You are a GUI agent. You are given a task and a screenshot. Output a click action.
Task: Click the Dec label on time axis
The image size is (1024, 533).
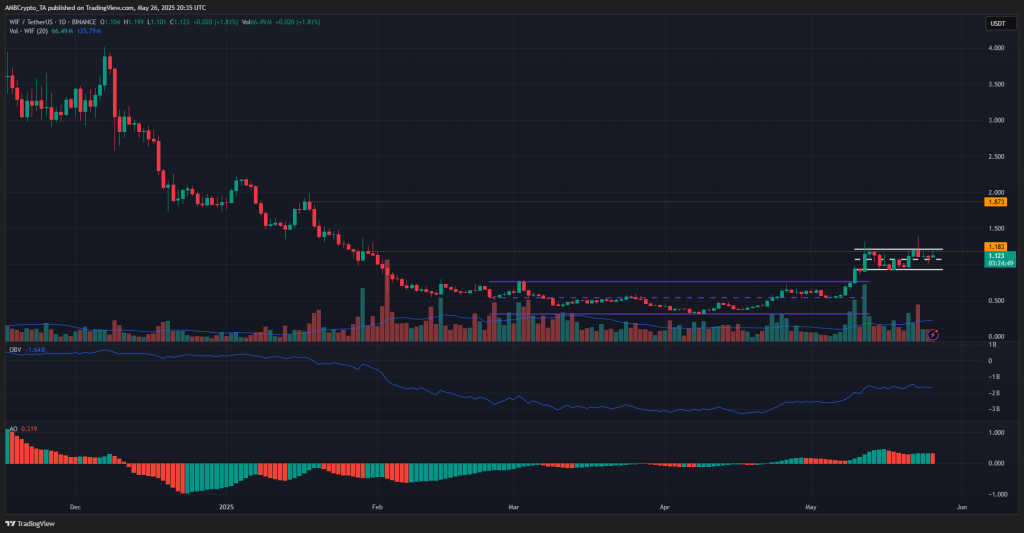coord(75,507)
